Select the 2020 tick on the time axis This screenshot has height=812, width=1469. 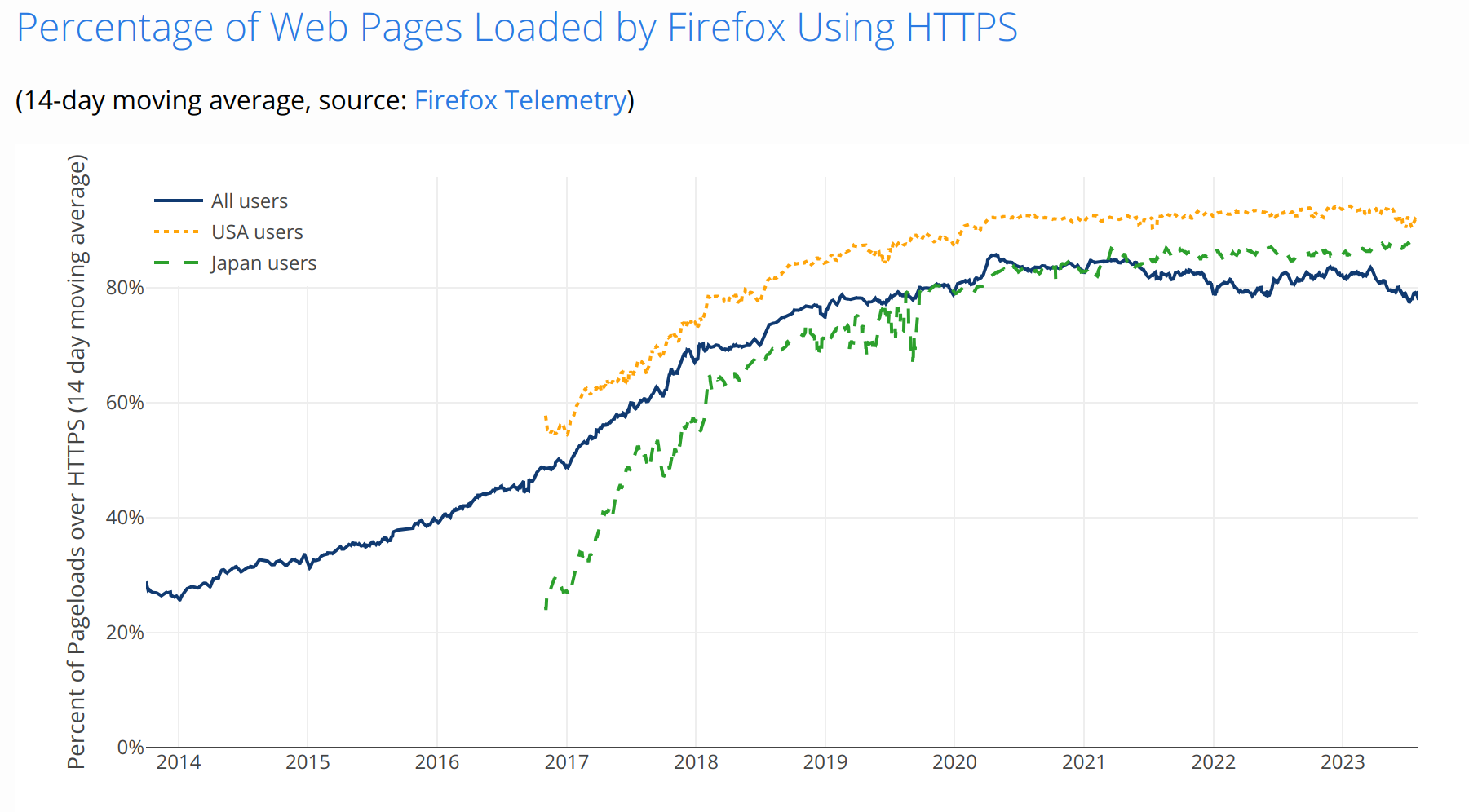(954, 762)
